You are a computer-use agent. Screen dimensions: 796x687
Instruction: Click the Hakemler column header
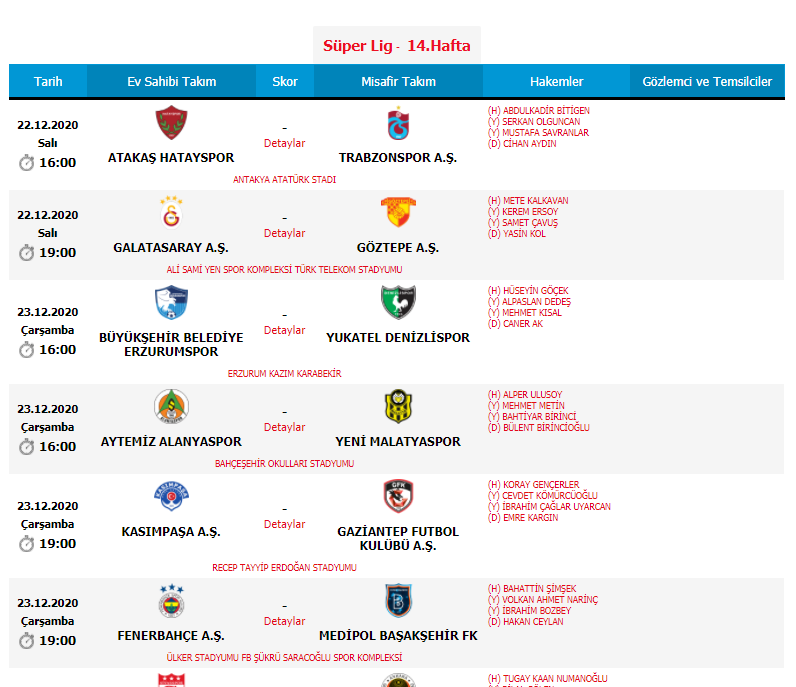point(556,81)
